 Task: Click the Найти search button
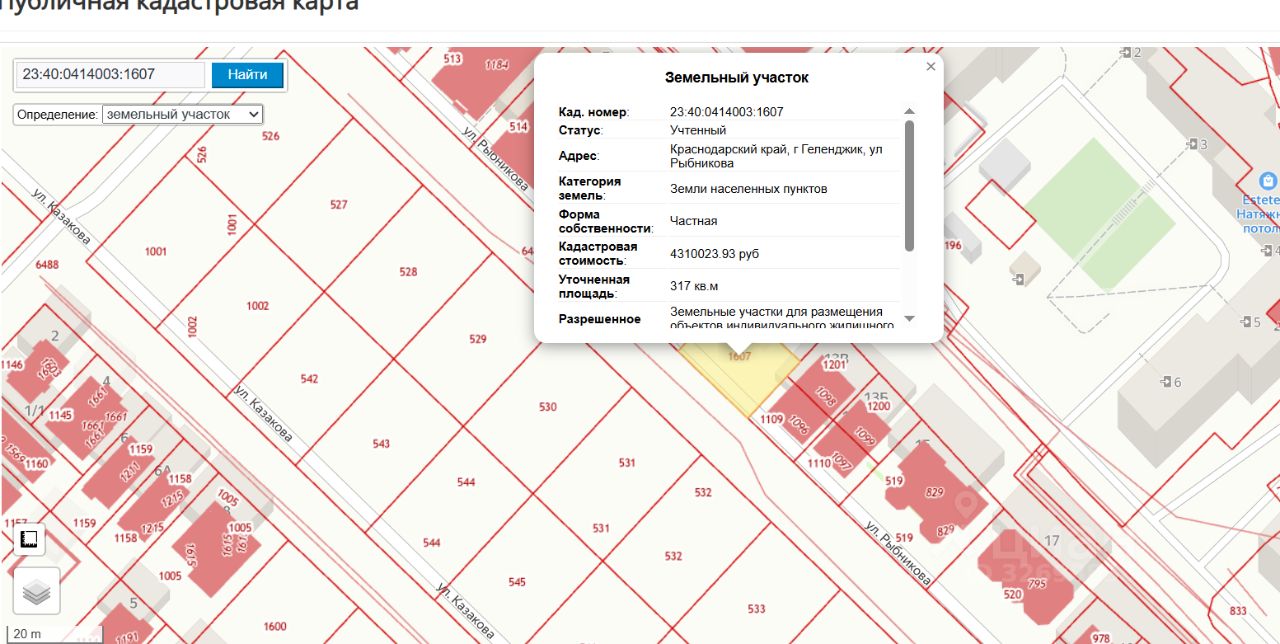pos(247,74)
